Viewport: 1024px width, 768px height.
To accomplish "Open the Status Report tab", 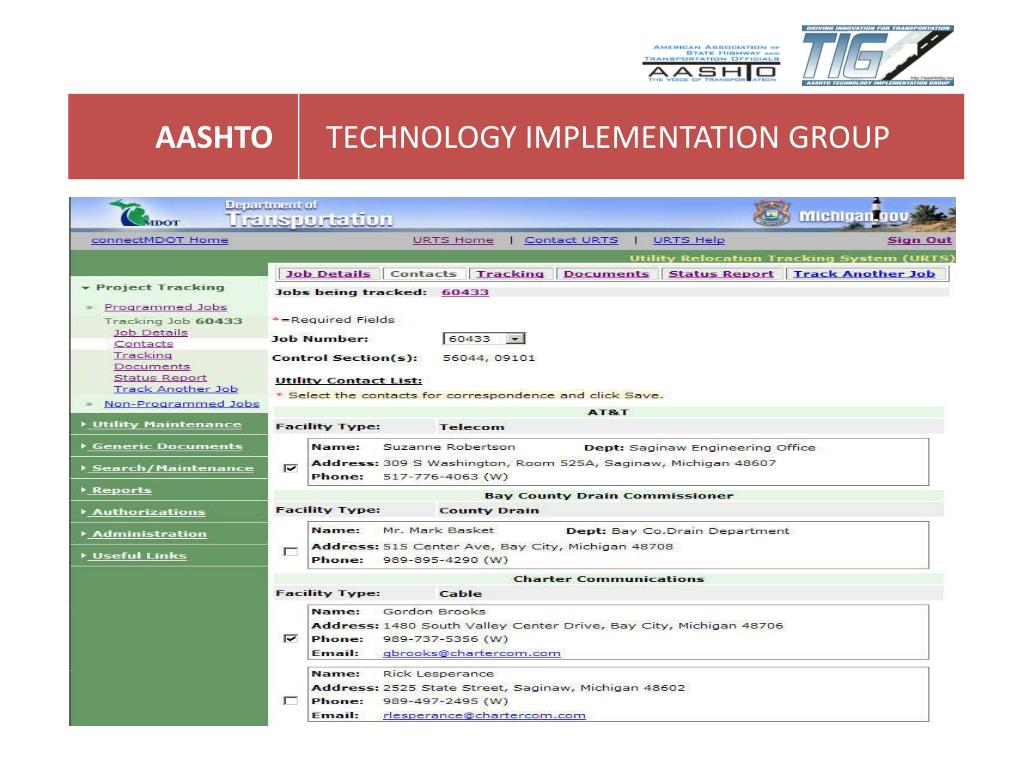I will 721,274.
